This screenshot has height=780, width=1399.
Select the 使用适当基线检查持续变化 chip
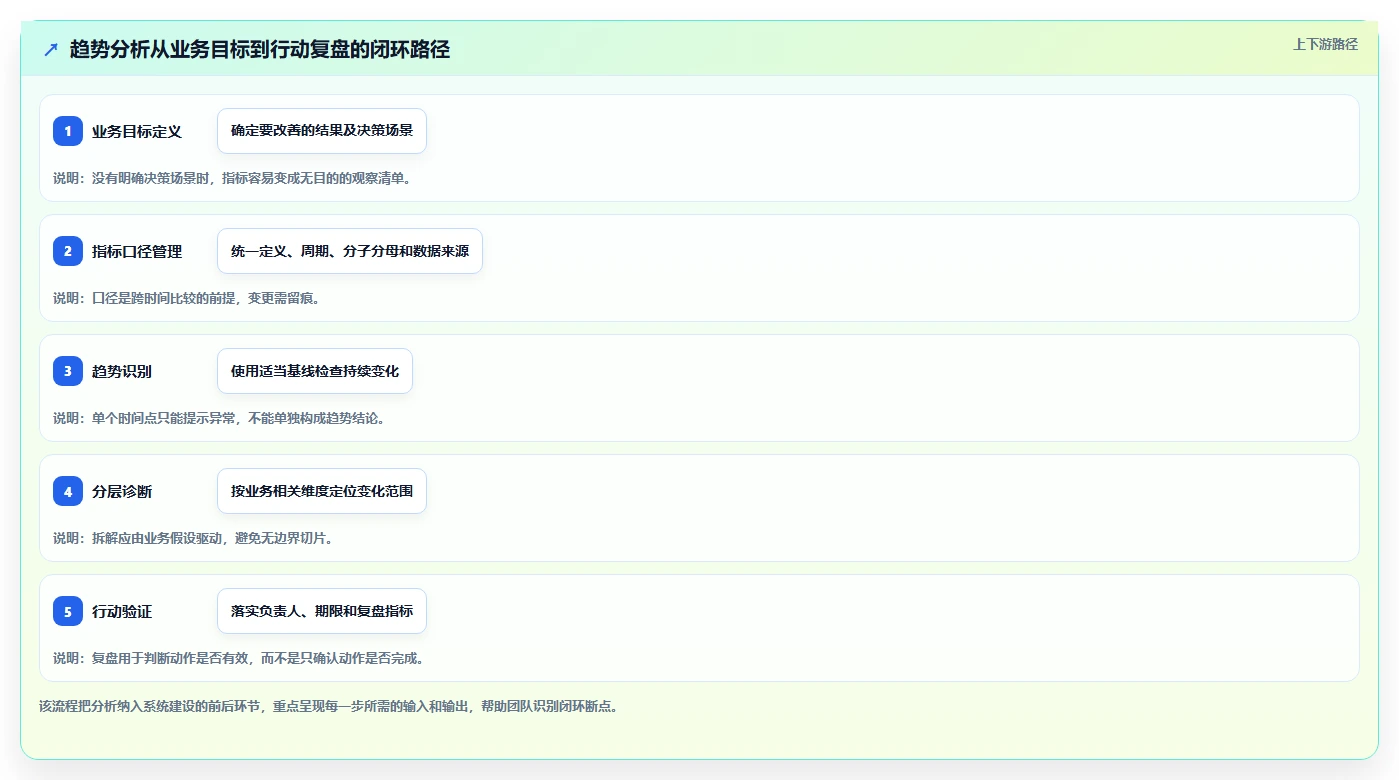point(315,371)
